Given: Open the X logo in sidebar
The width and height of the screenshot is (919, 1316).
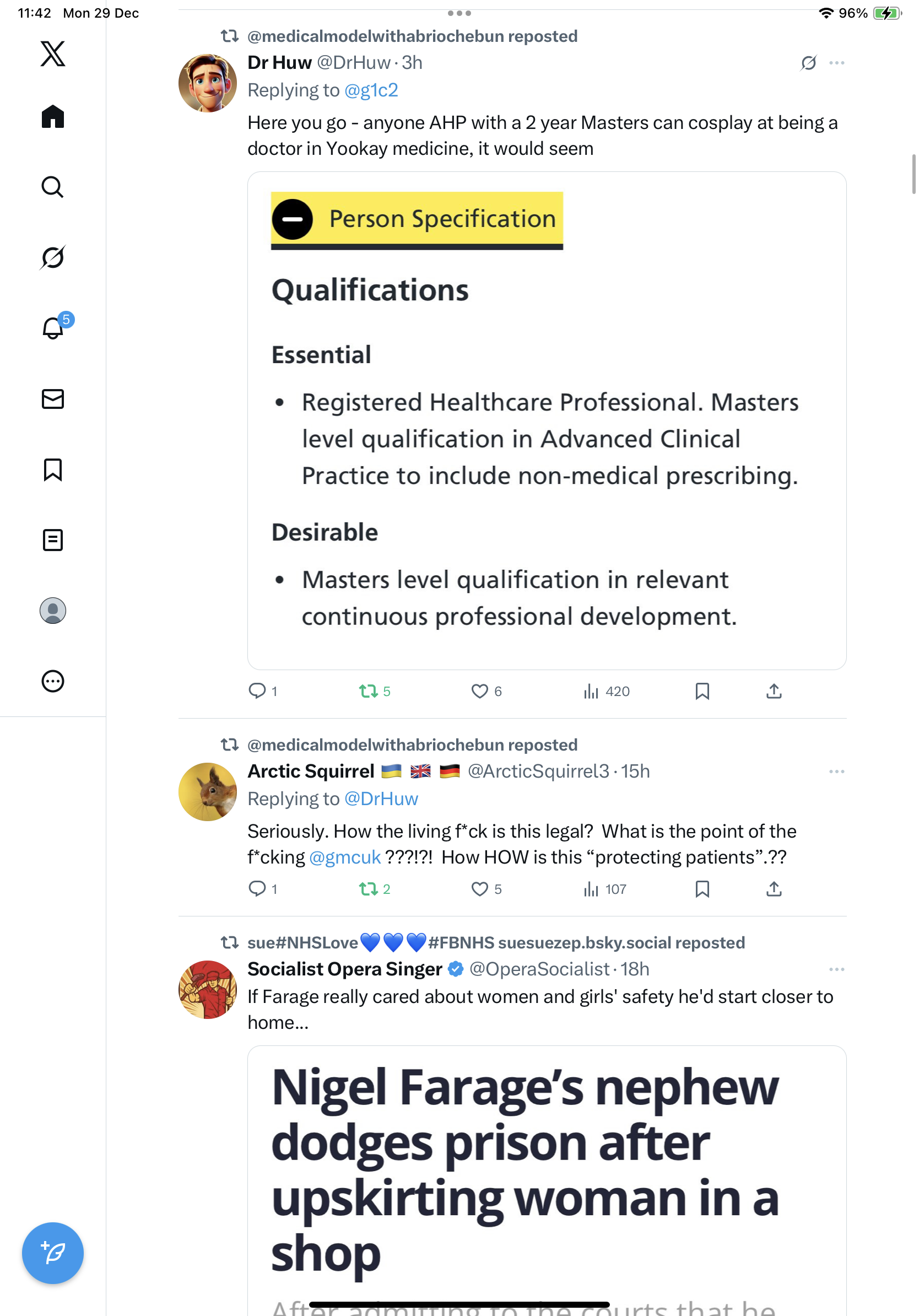Looking at the screenshot, I should [x=53, y=53].
